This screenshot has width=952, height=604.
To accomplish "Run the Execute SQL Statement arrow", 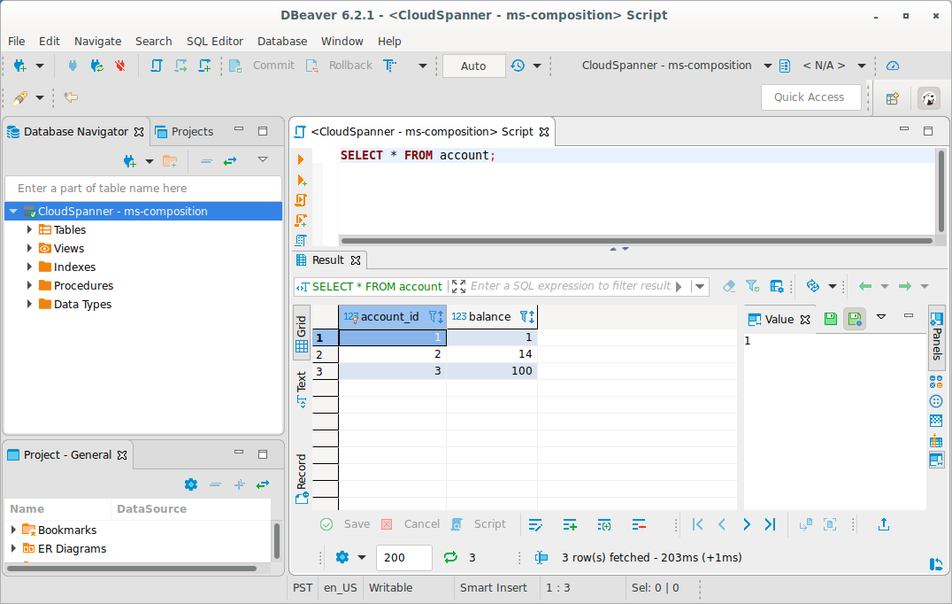I will click(301, 160).
